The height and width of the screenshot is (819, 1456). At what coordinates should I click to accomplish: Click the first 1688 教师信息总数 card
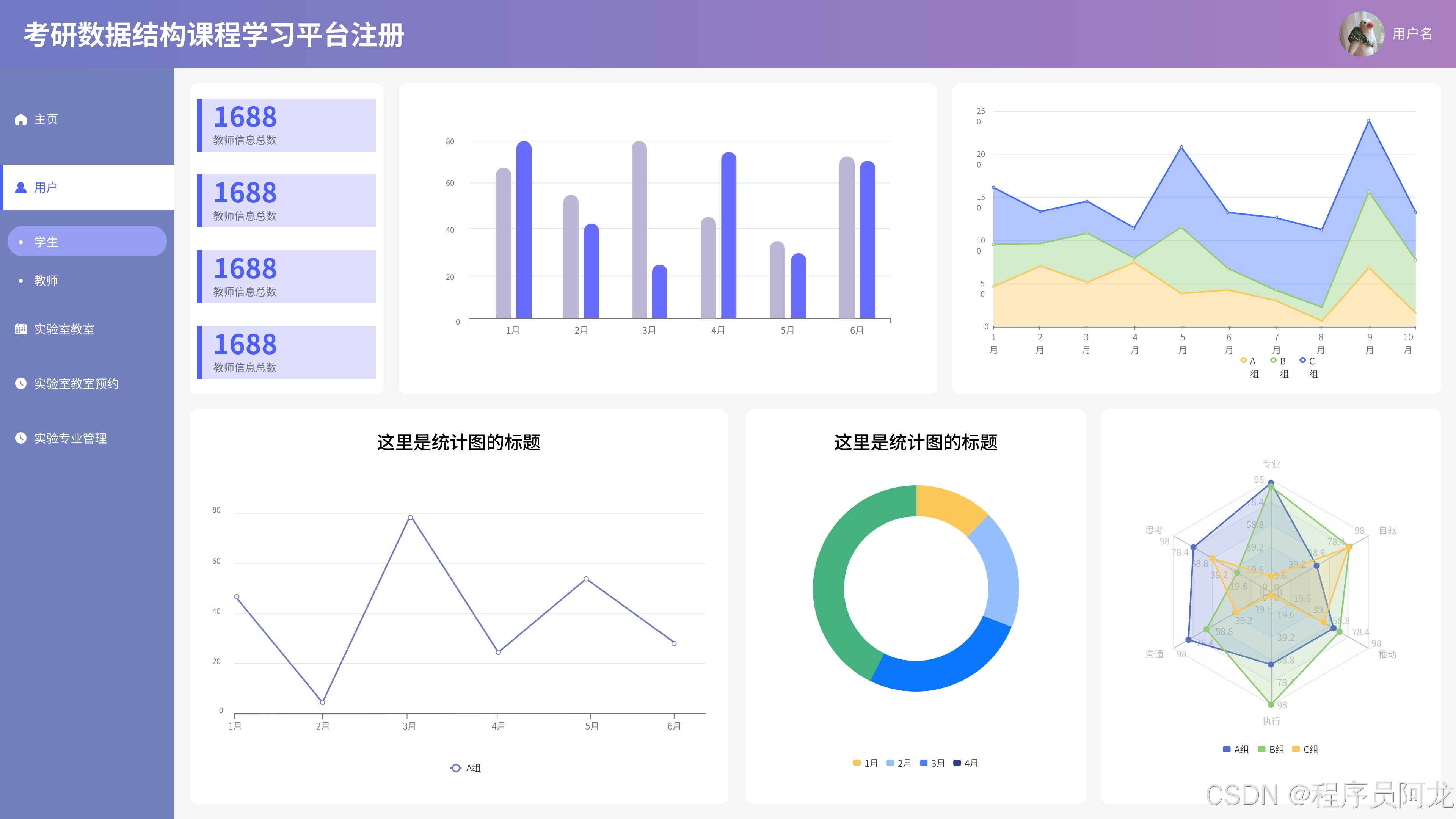(287, 125)
